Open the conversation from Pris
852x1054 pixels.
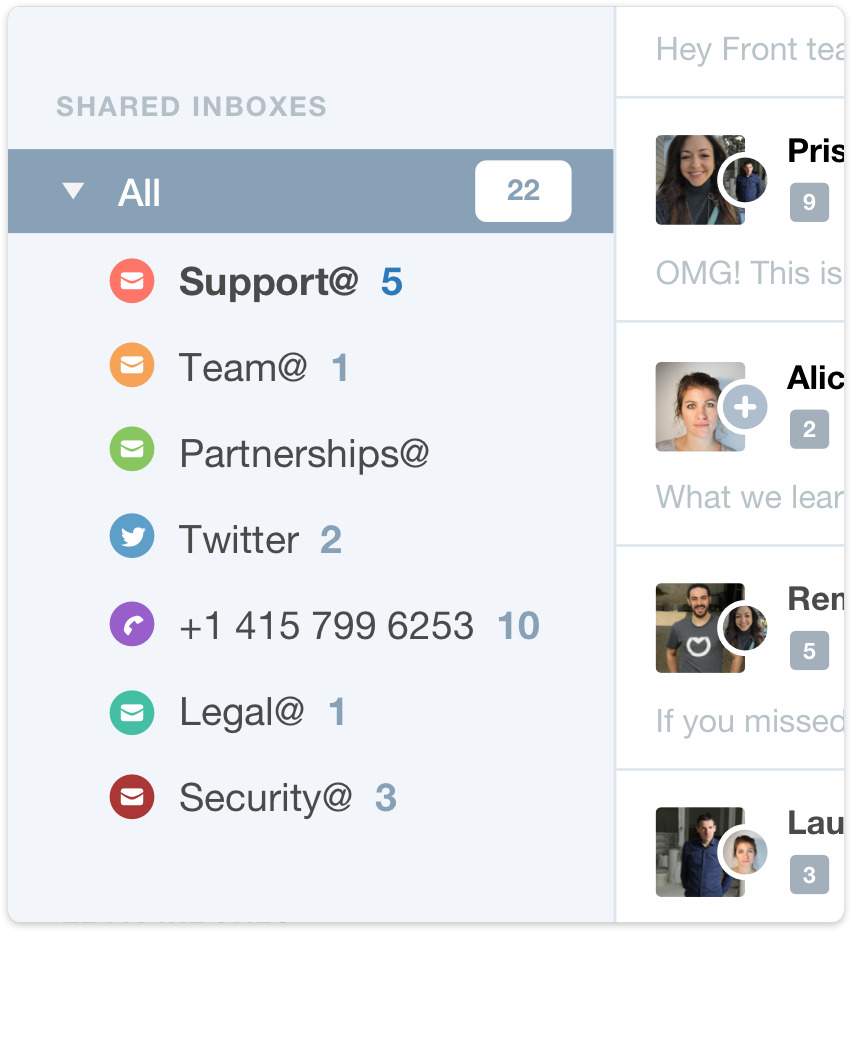point(815,152)
